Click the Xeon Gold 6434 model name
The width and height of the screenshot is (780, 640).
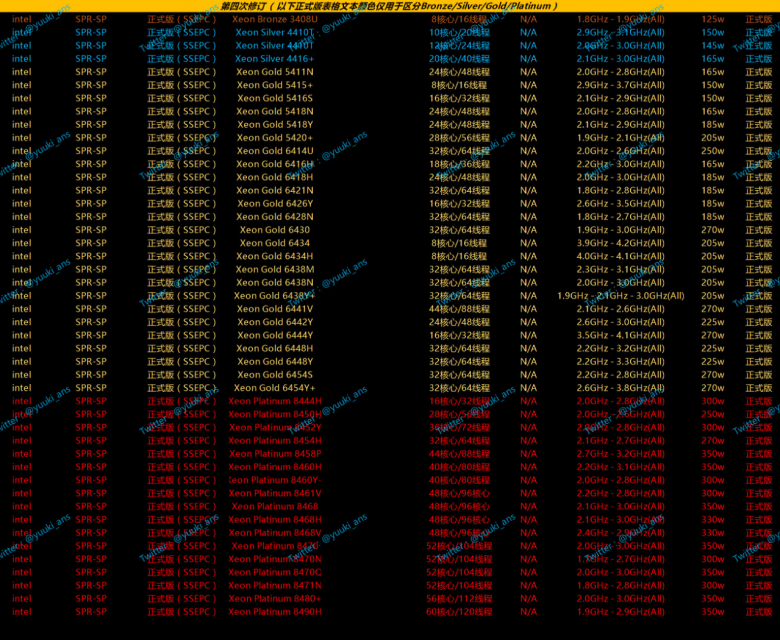coord(275,243)
